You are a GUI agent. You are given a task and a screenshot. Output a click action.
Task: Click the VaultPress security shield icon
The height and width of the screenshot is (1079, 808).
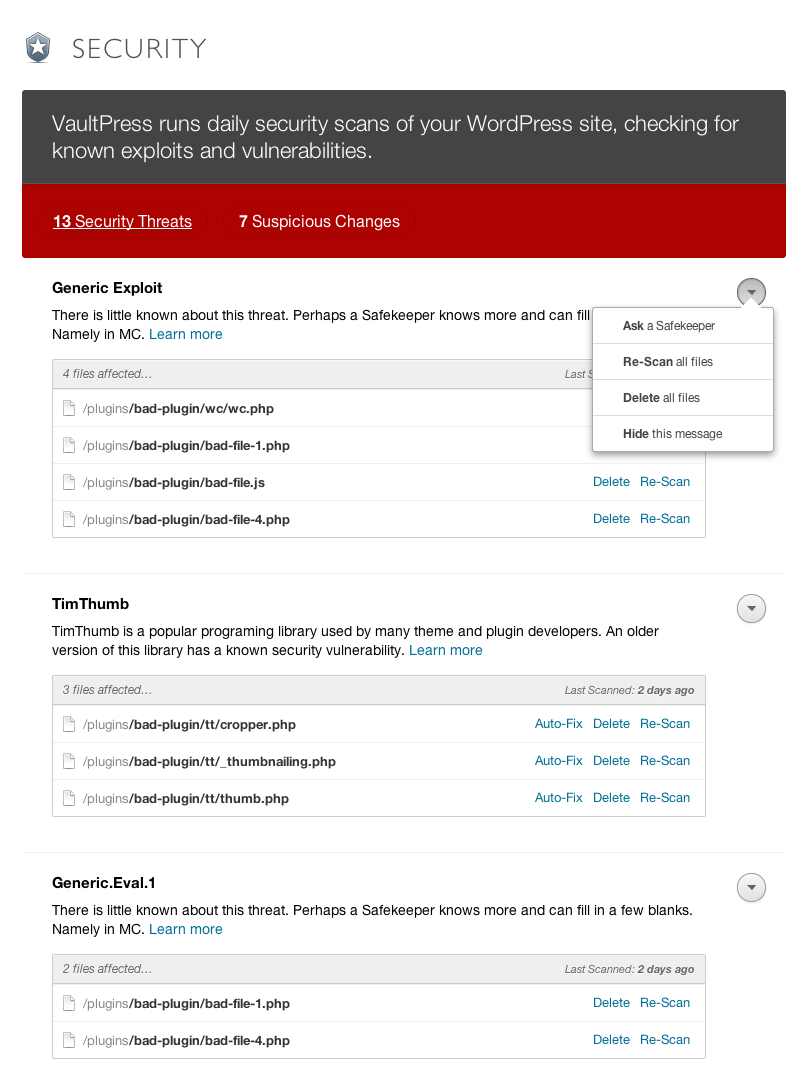coord(38,48)
